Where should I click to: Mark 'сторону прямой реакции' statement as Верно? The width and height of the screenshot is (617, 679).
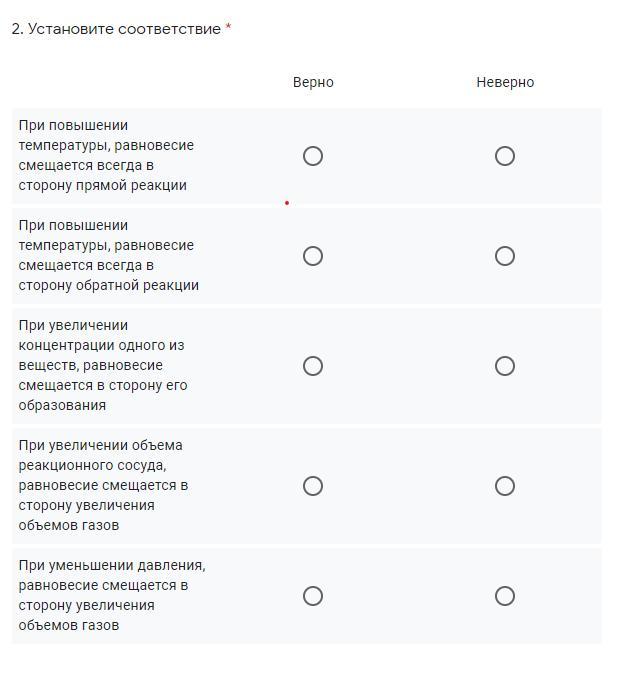tap(313, 156)
